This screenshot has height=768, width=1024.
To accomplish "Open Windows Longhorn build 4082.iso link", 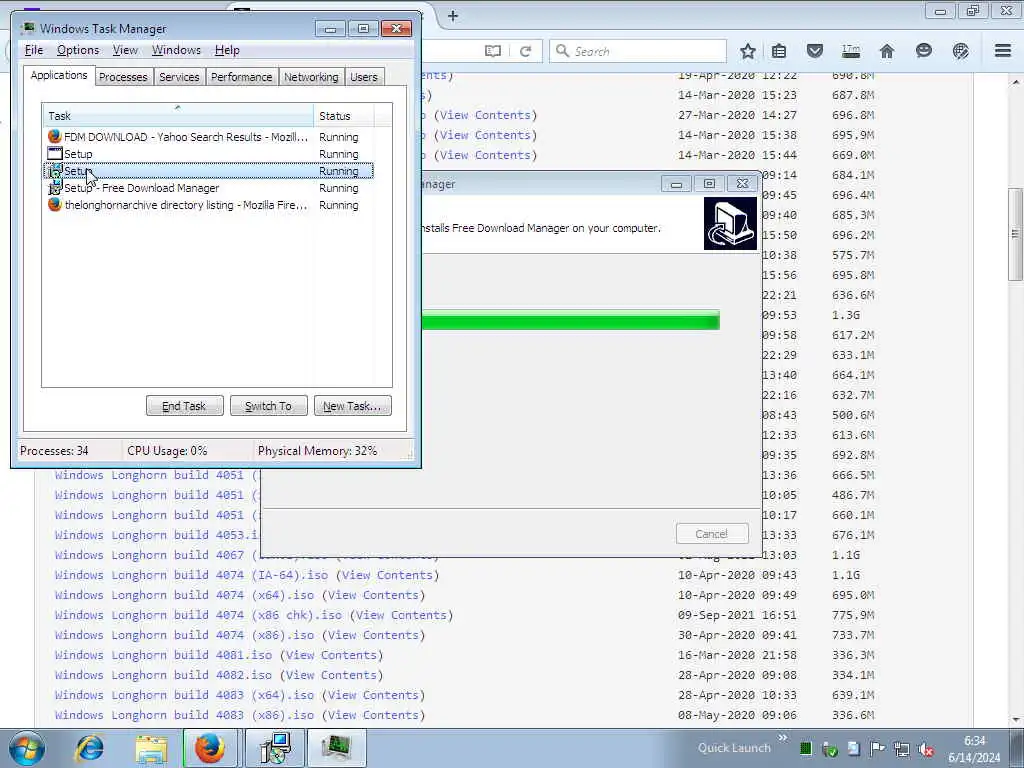I will click(163, 675).
